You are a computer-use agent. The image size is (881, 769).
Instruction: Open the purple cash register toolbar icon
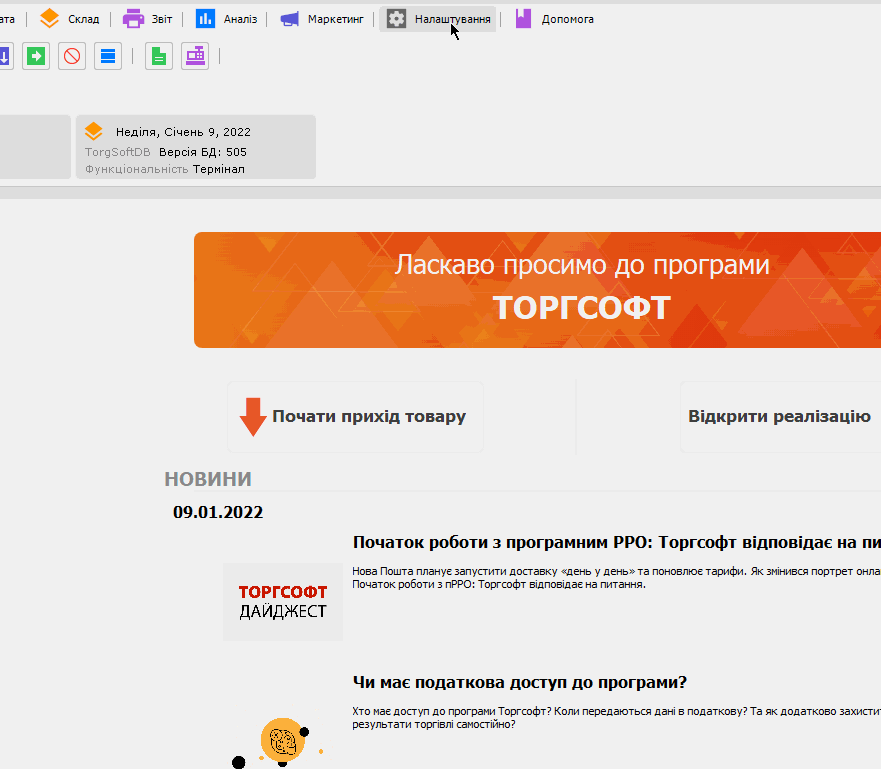coord(194,56)
